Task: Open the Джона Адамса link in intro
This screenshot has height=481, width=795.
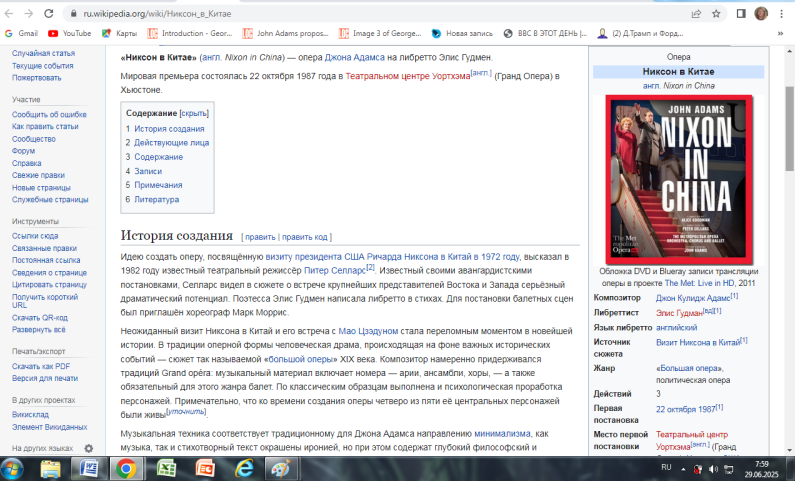Action: click(x=354, y=57)
